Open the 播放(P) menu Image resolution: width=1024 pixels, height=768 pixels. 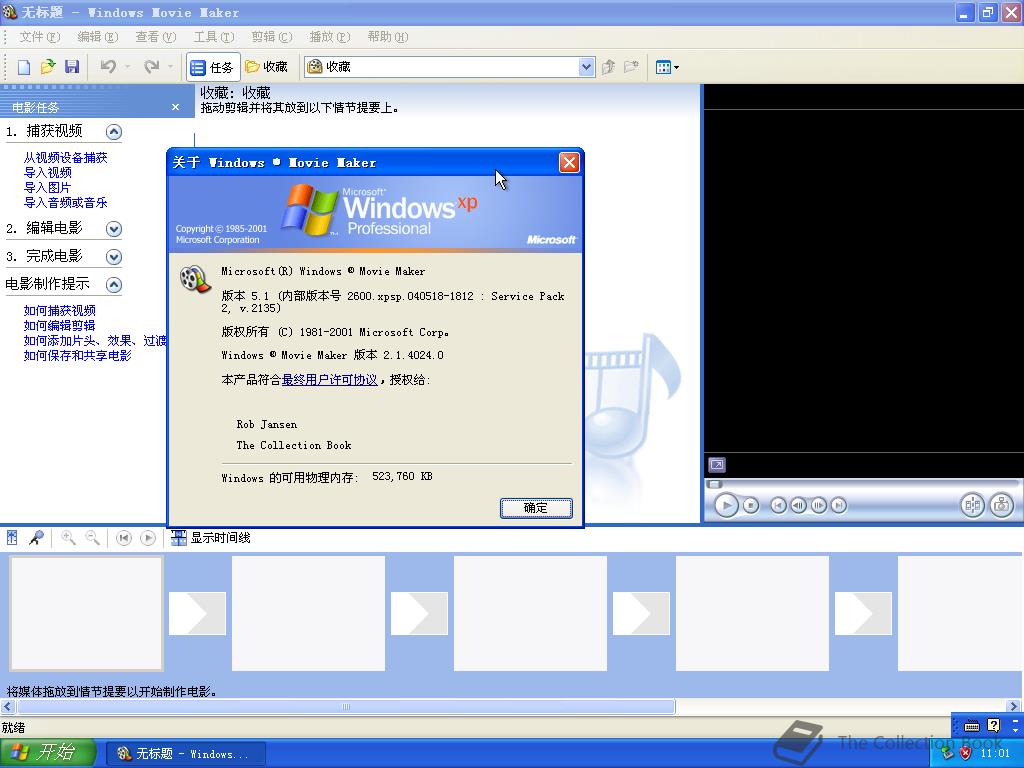click(330, 37)
